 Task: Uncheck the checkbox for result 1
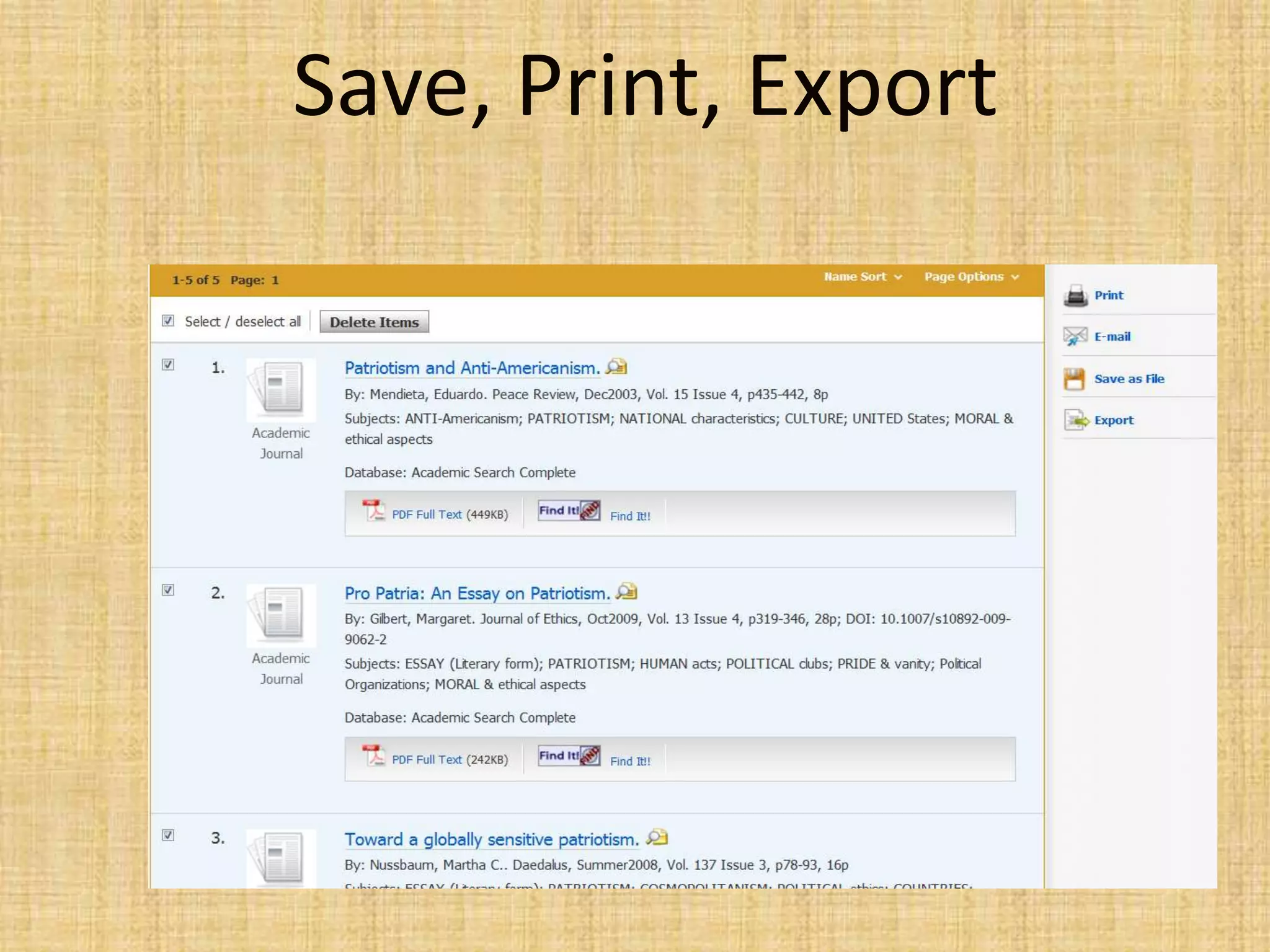point(168,364)
